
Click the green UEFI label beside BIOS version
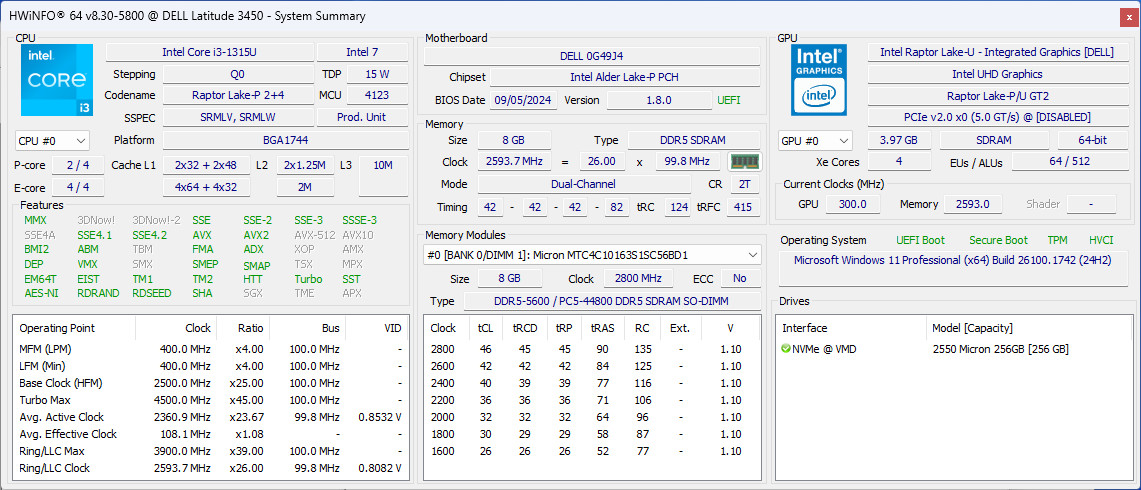tap(728, 100)
